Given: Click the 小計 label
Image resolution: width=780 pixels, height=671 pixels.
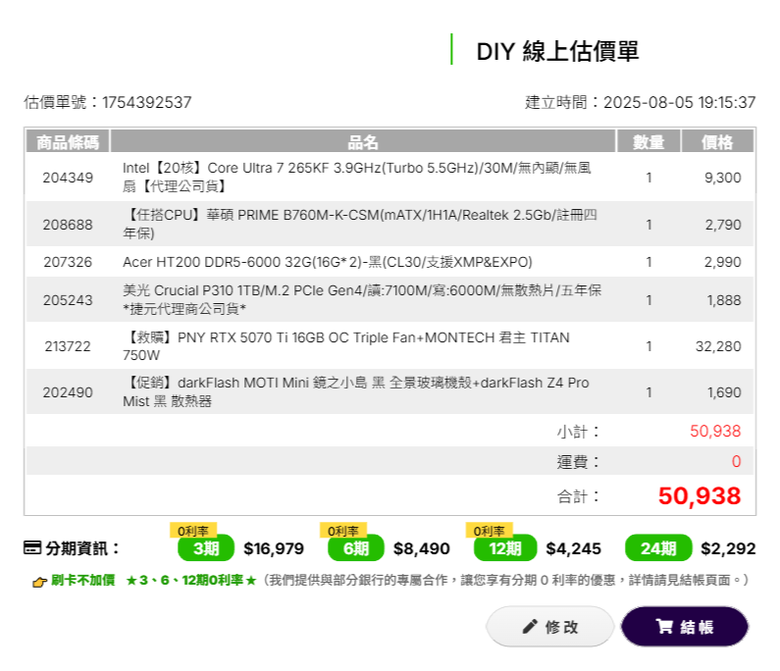Looking at the screenshot, I should click(x=578, y=431).
